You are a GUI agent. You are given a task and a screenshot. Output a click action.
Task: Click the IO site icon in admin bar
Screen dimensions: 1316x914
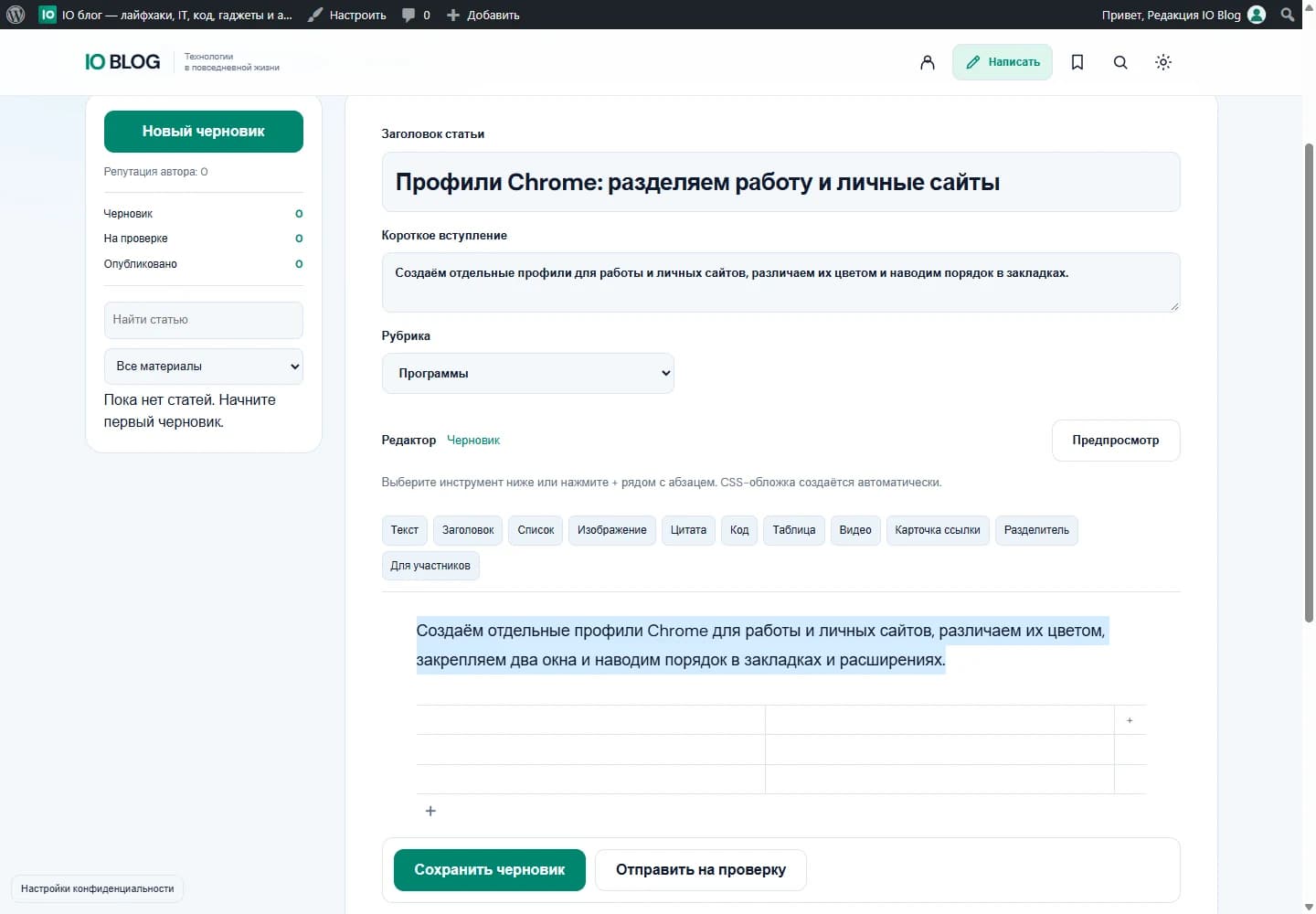pyautogui.click(x=48, y=15)
